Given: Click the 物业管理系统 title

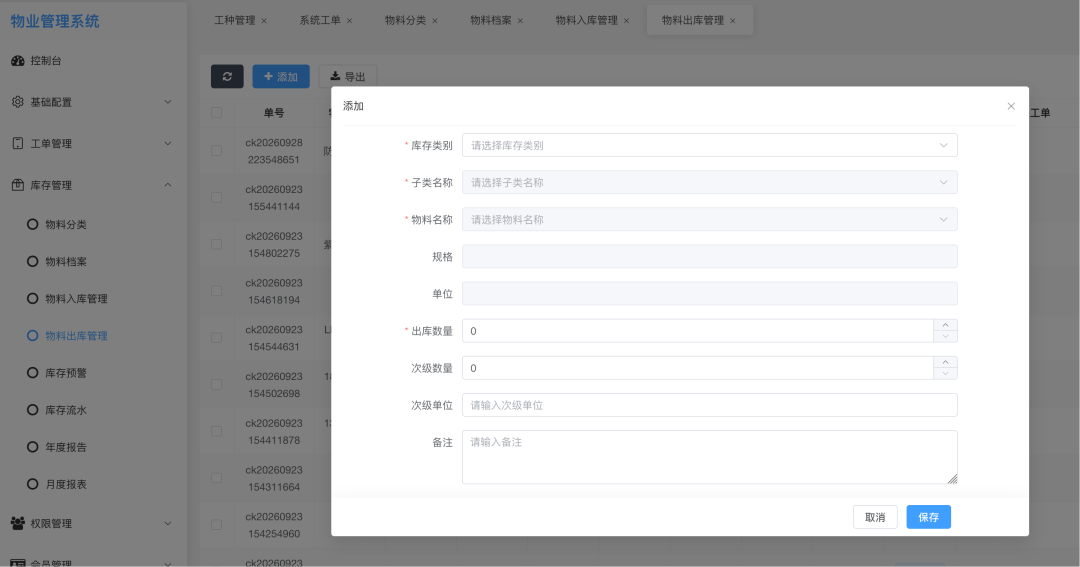Looking at the screenshot, I should coord(55,21).
